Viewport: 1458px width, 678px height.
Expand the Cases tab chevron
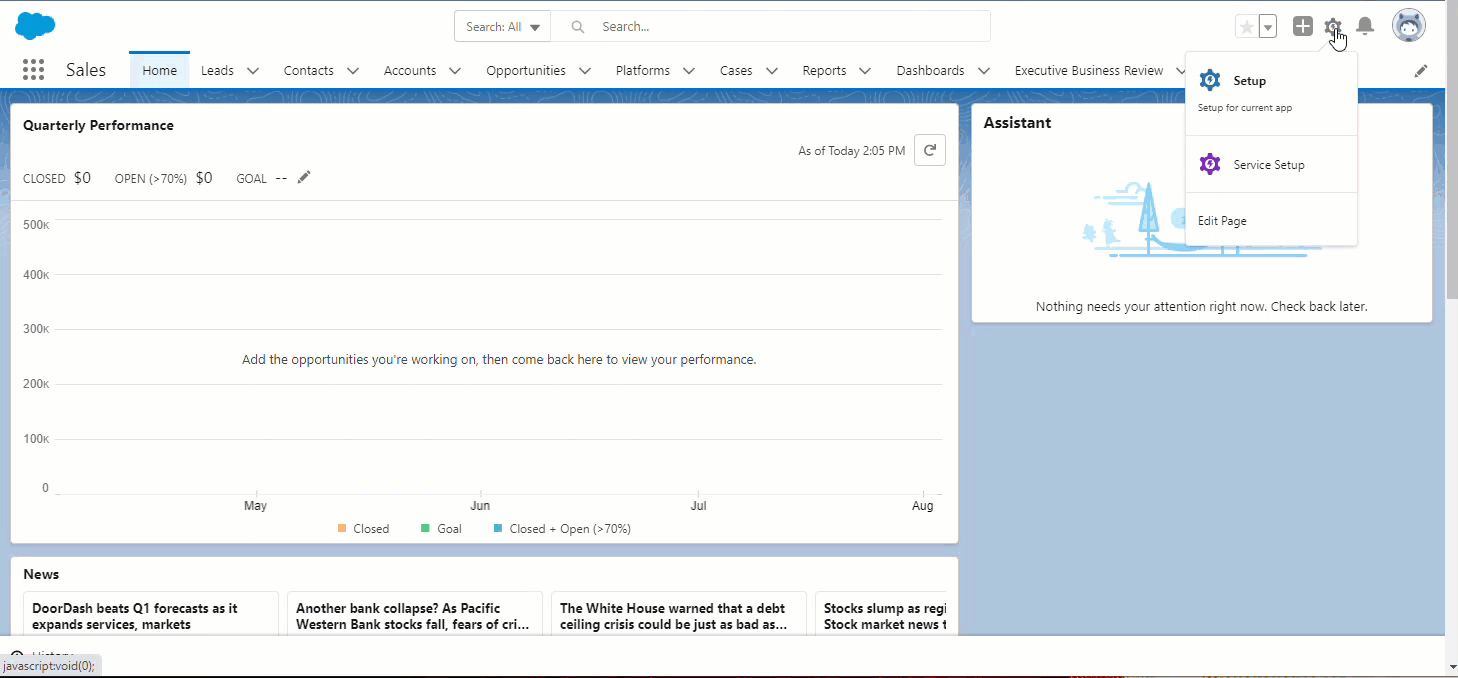(x=772, y=71)
